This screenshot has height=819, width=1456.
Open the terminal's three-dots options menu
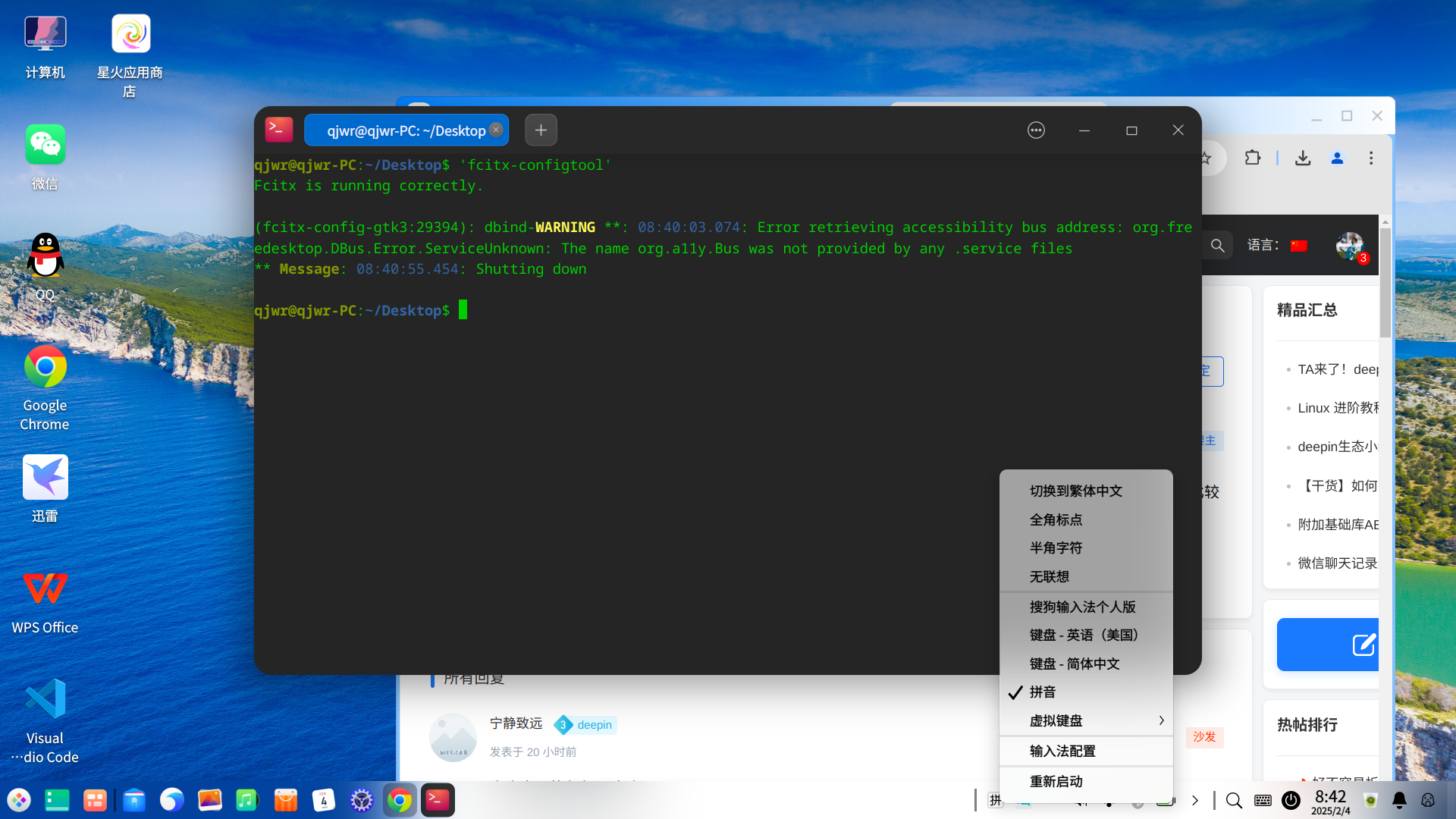(1036, 130)
